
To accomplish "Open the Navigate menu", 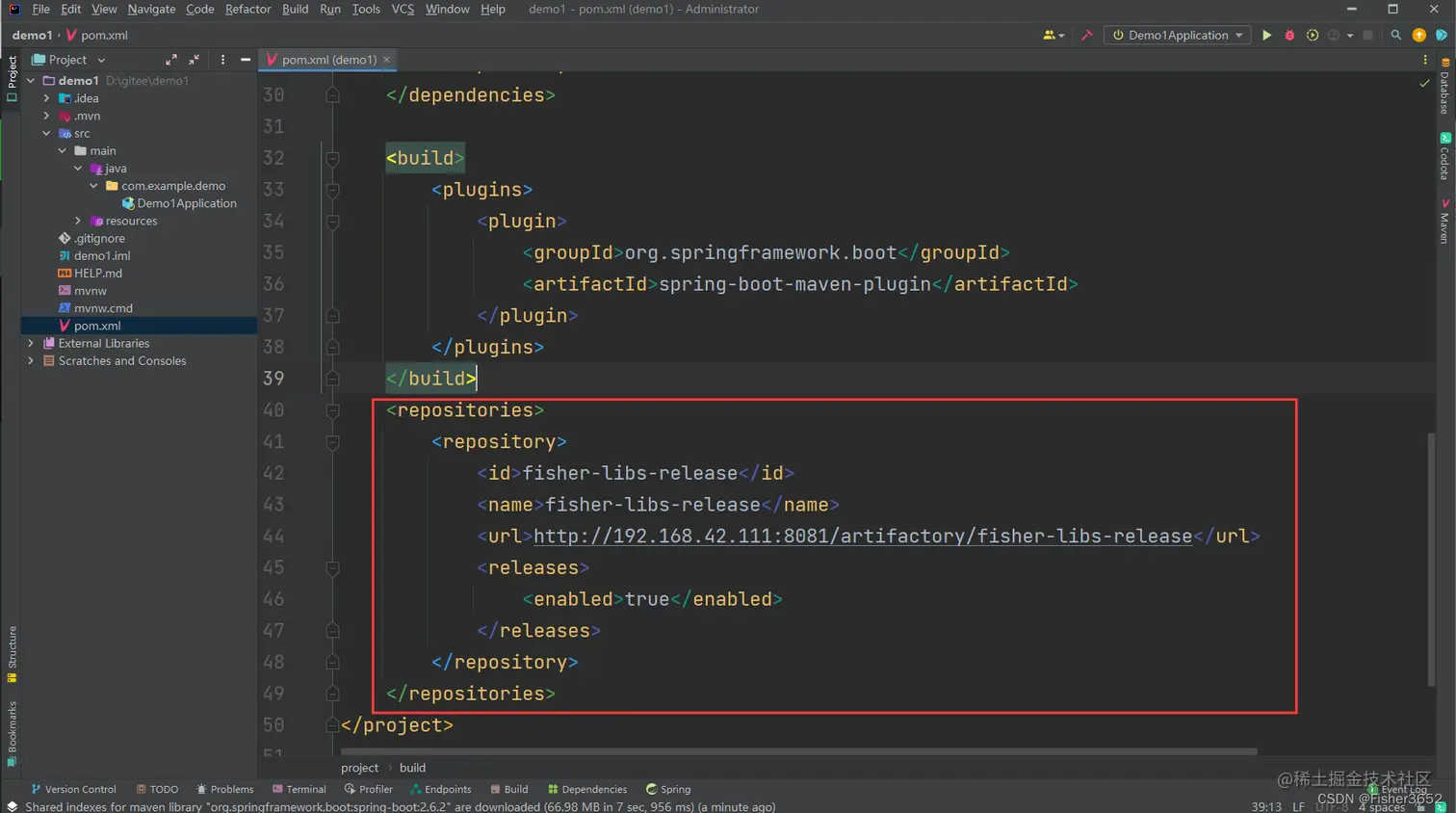I will tap(151, 9).
